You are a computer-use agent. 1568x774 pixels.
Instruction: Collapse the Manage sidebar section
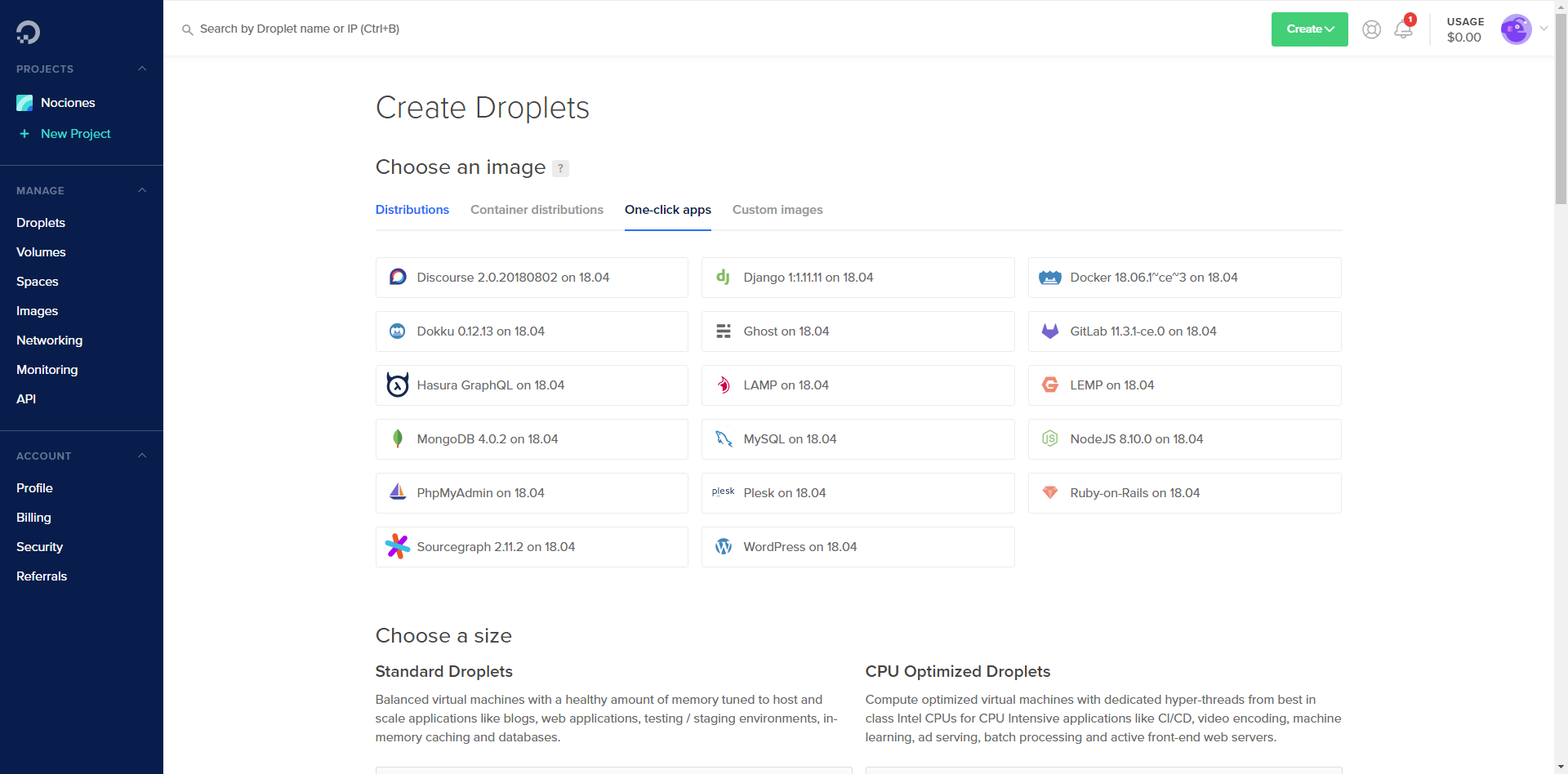click(142, 191)
